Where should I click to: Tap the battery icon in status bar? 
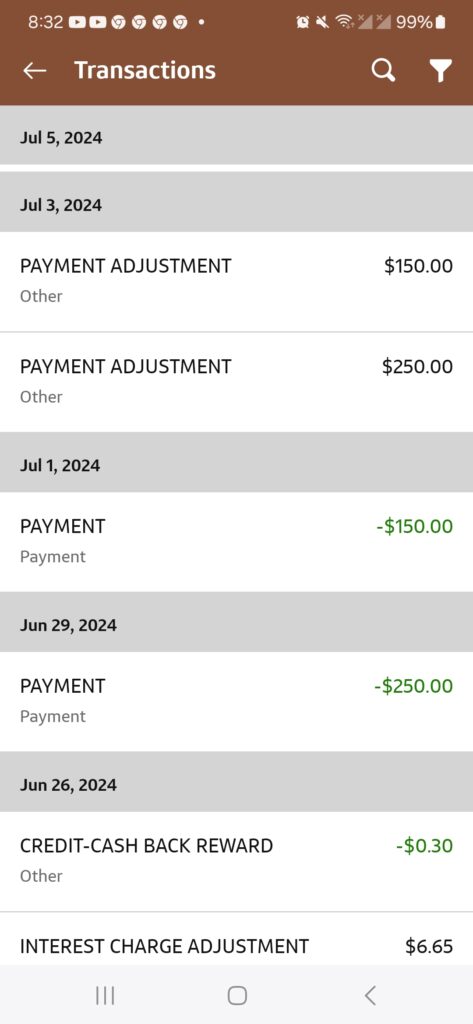(440, 22)
